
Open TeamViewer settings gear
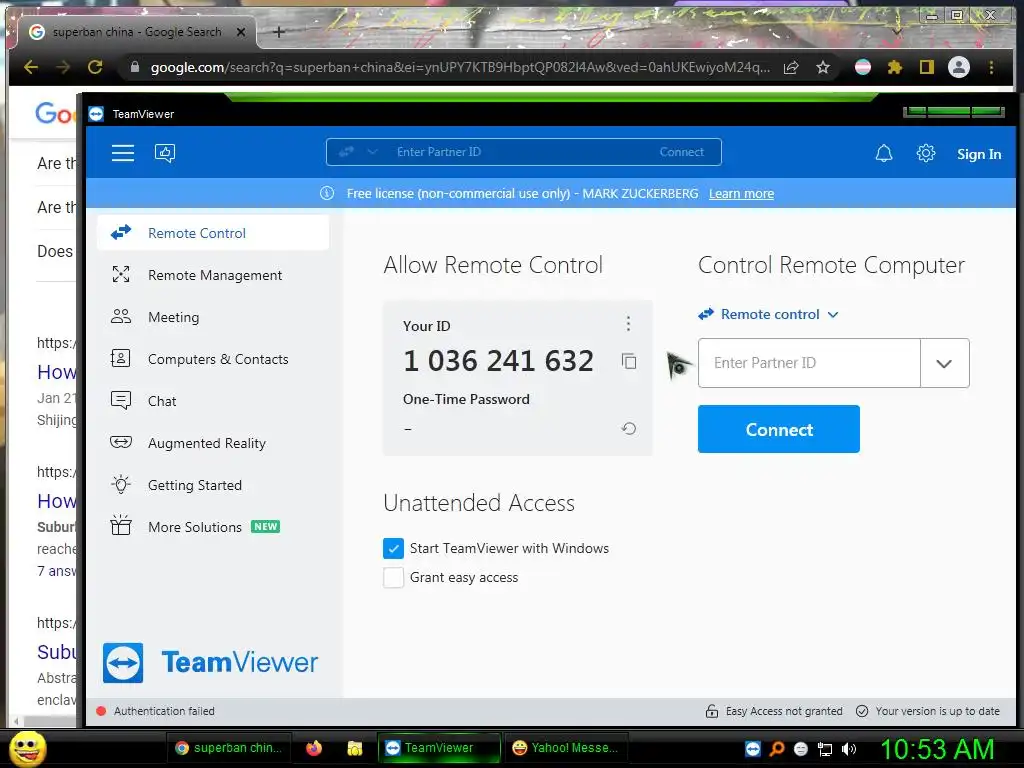925,153
